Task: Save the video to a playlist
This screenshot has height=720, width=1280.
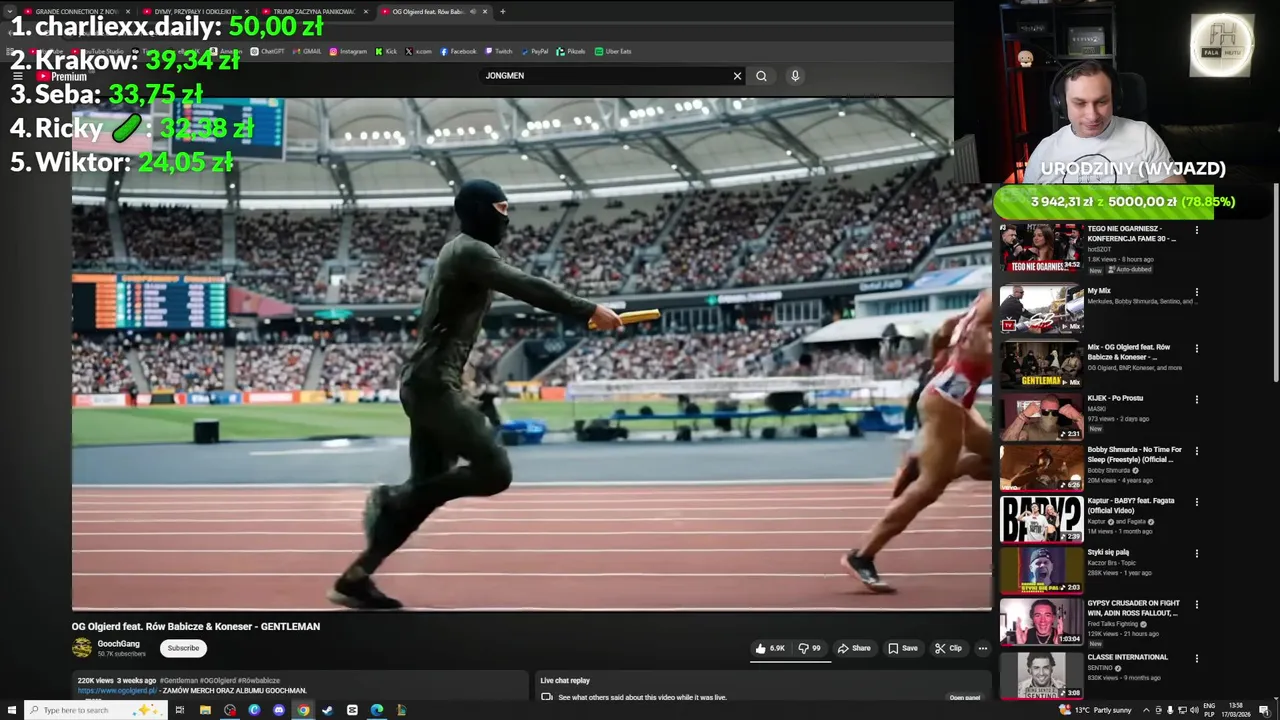Action: coord(903,648)
